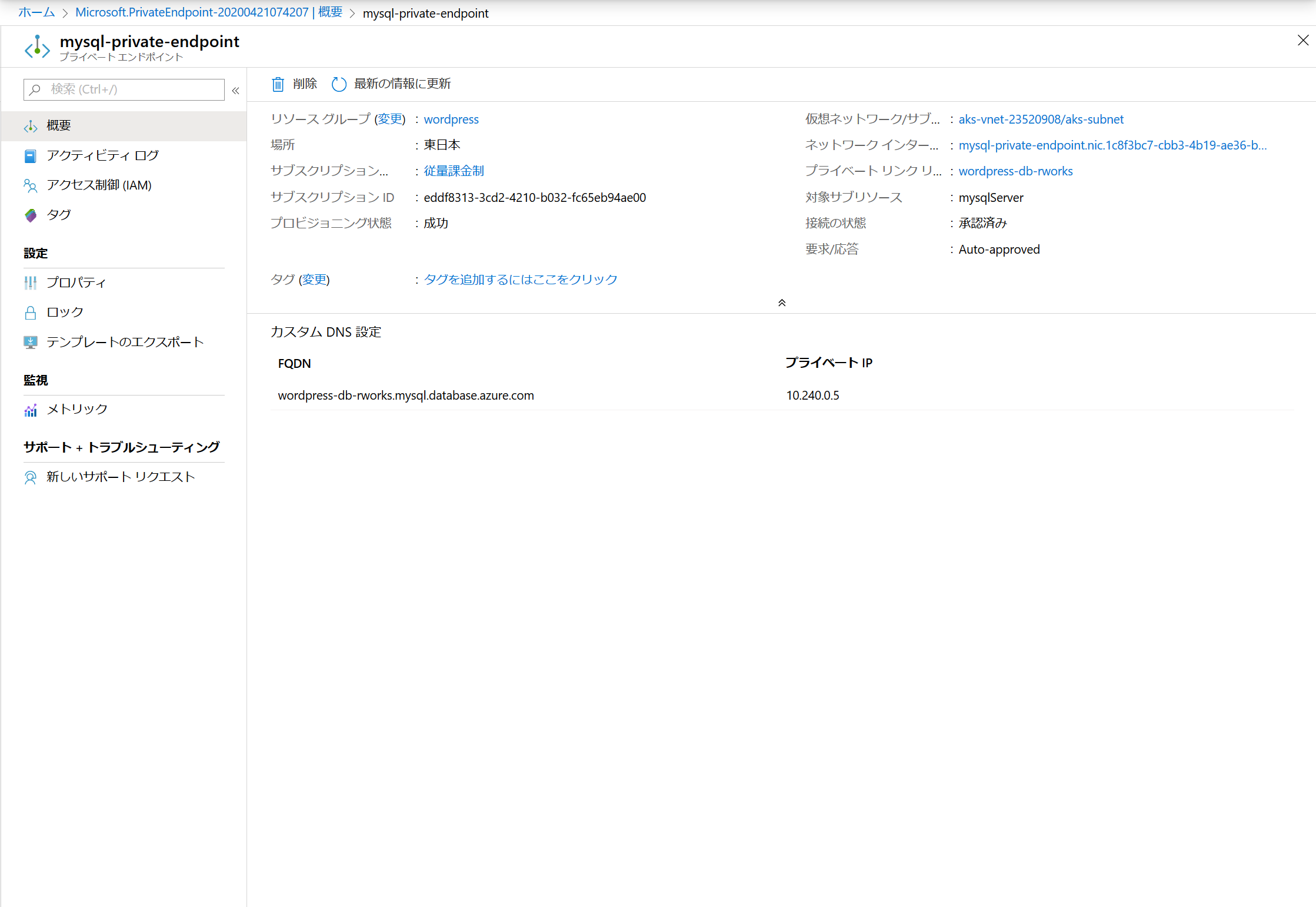The image size is (1316, 907).
Task: Click the mysql-private-endpoint breadcrumb text
Action: pyautogui.click(x=425, y=13)
